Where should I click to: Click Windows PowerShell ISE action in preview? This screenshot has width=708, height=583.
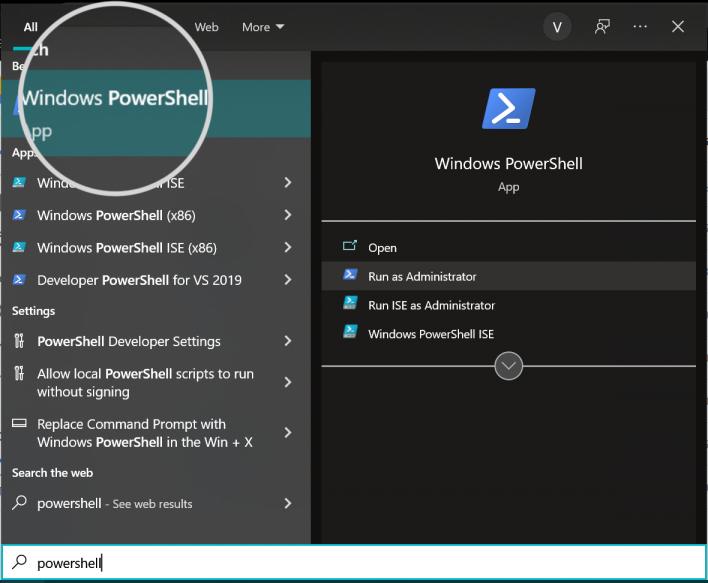click(508, 334)
